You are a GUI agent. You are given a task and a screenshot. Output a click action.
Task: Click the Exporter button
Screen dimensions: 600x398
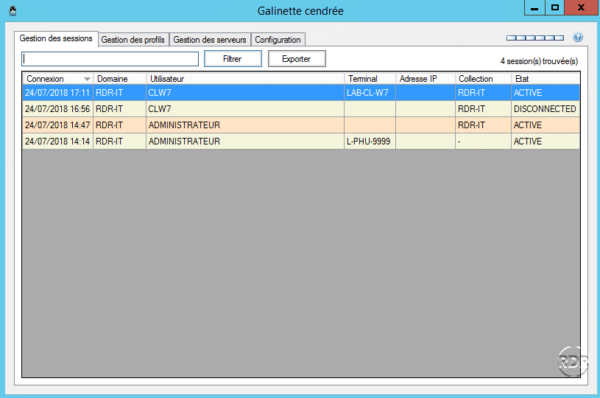297,59
